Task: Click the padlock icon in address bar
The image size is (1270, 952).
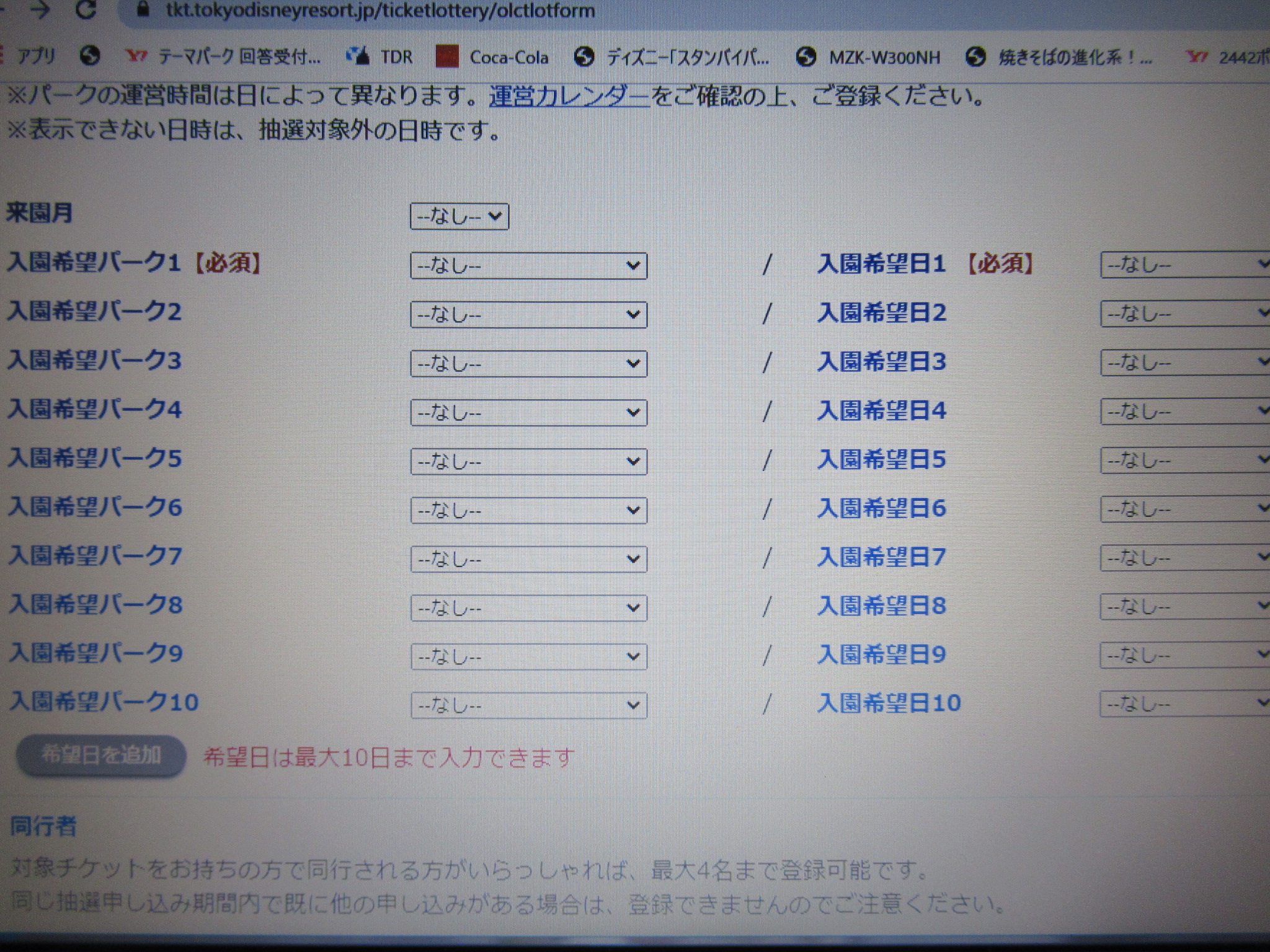Action: coord(143,9)
